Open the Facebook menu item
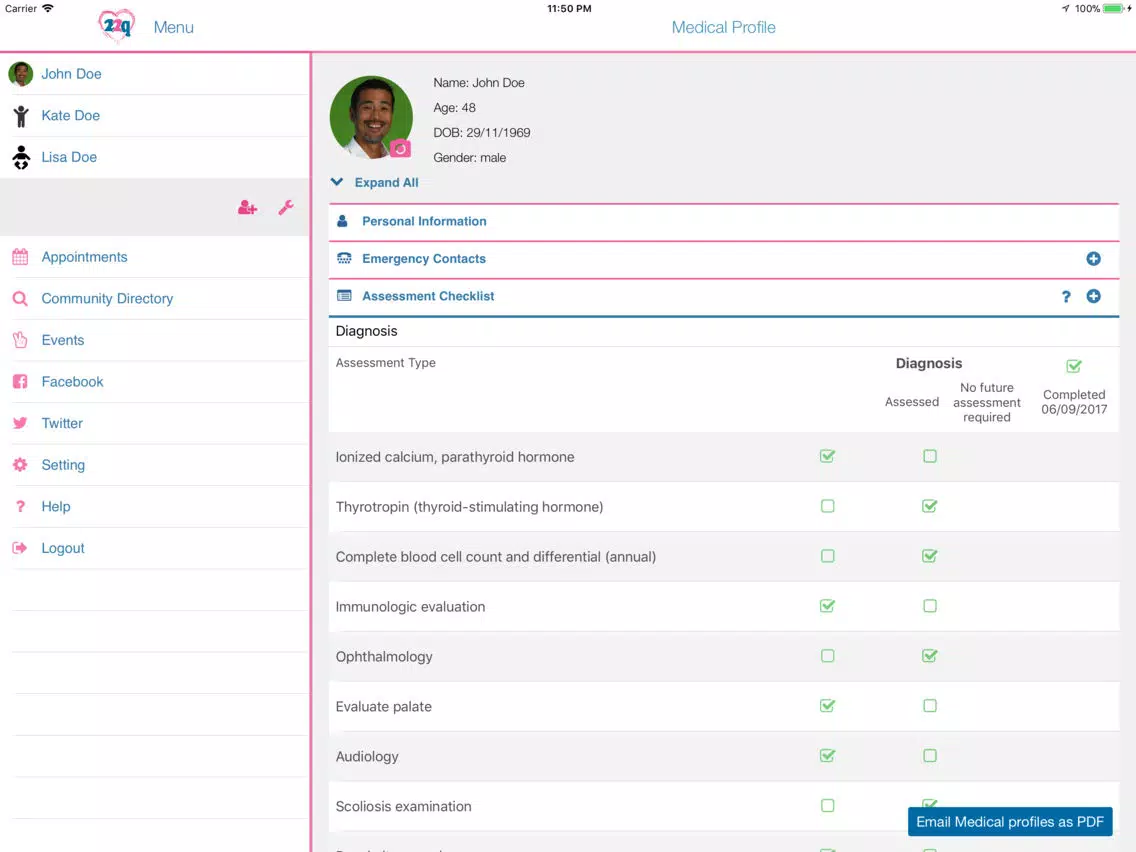Image resolution: width=1136 pixels, height=852 pixels. [155, 382]
